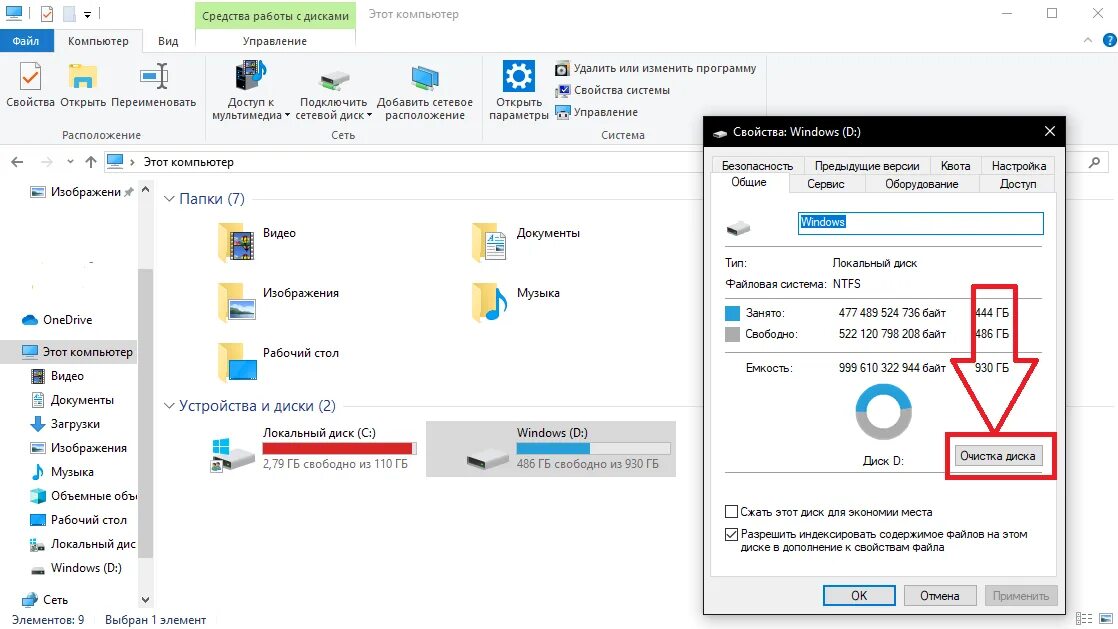
Task: Select Этот компьютер in navigation pane
Action: point(77,352)
